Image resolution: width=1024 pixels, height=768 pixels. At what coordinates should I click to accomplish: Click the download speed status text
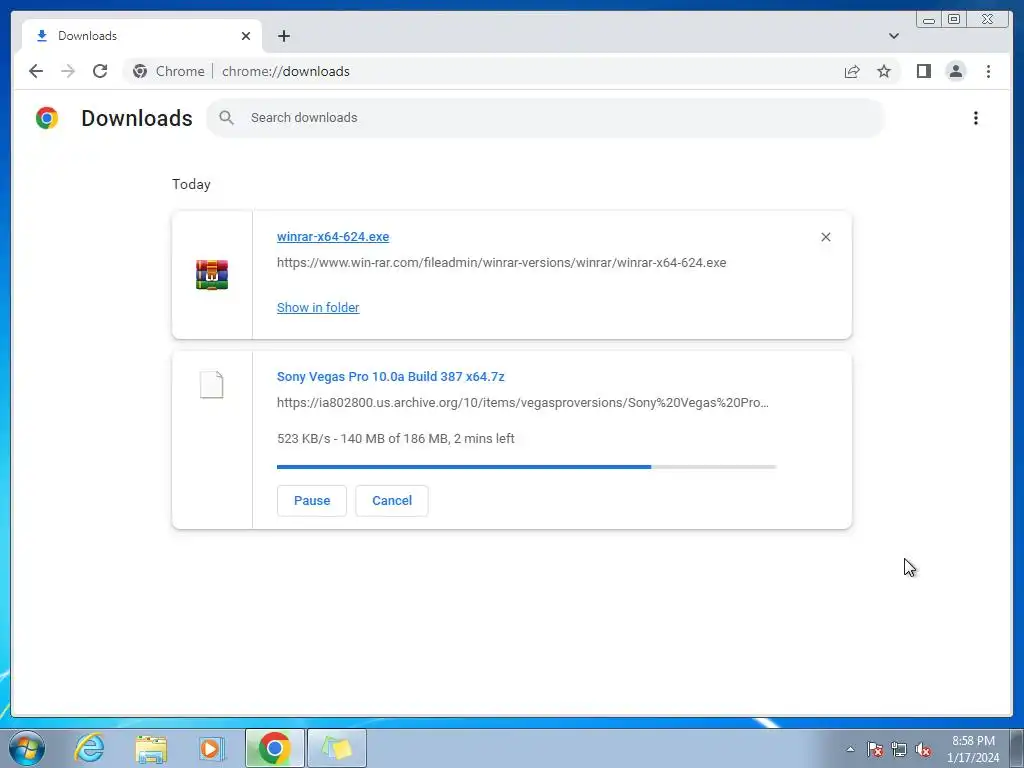pos(396,439)
